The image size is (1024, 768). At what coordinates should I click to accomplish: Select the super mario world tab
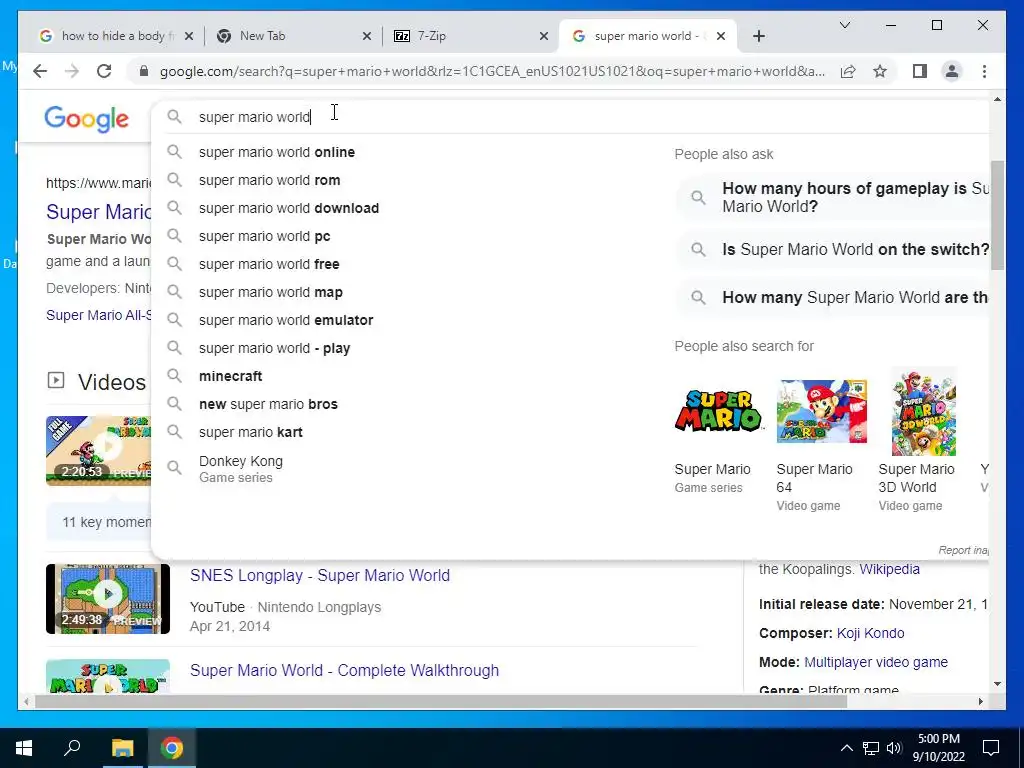(647, 36)
